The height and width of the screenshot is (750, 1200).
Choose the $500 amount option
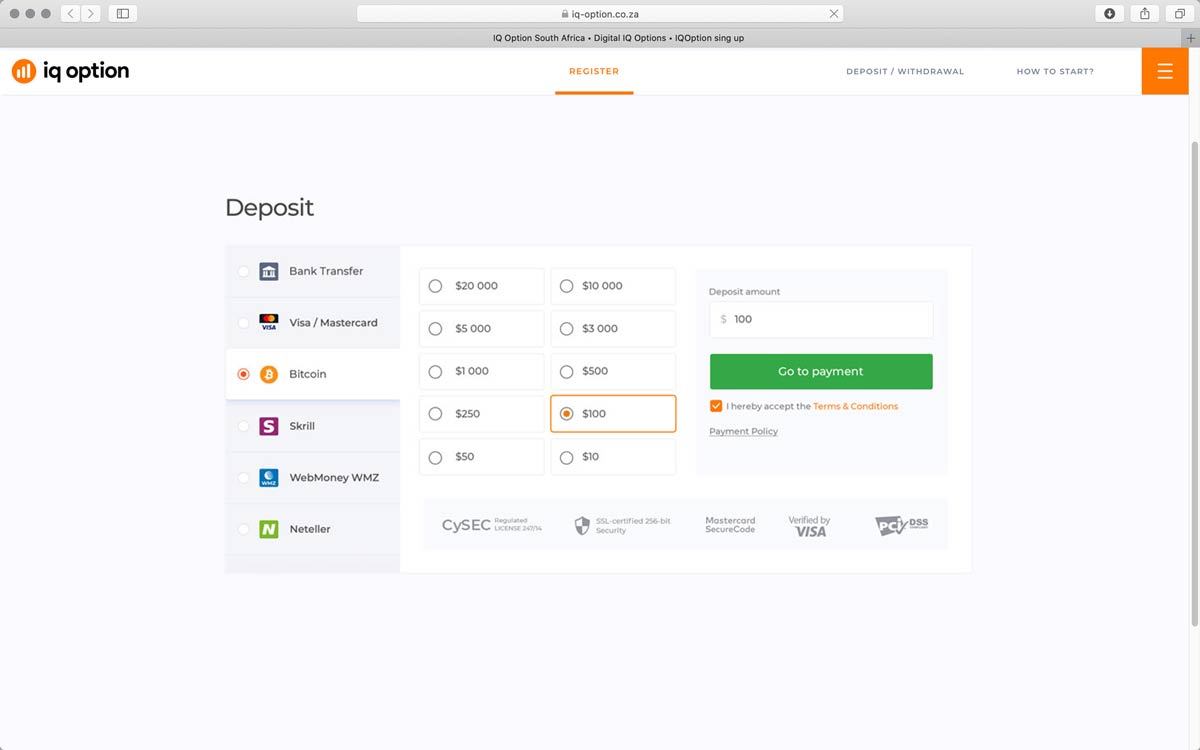click(613, 371)
